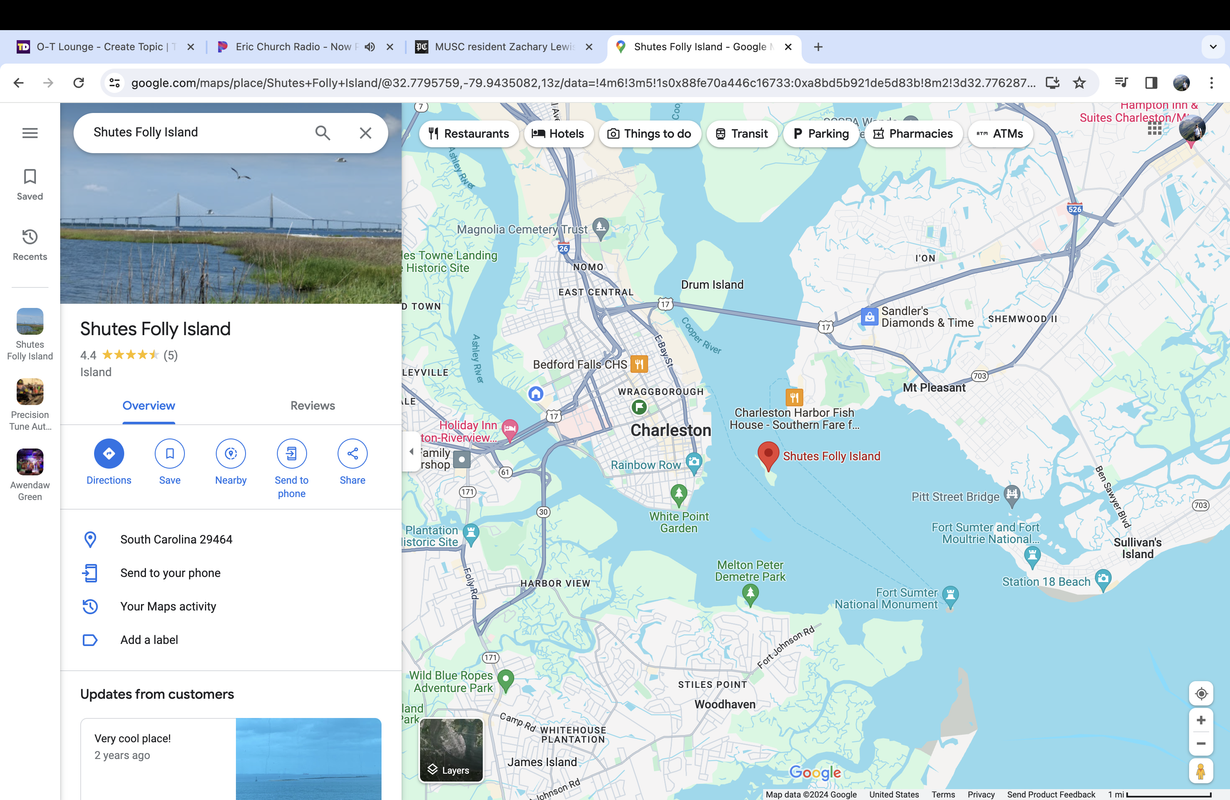Filter map by Transit
This screenshot has width=1230, height=800.
click(742, 133)
